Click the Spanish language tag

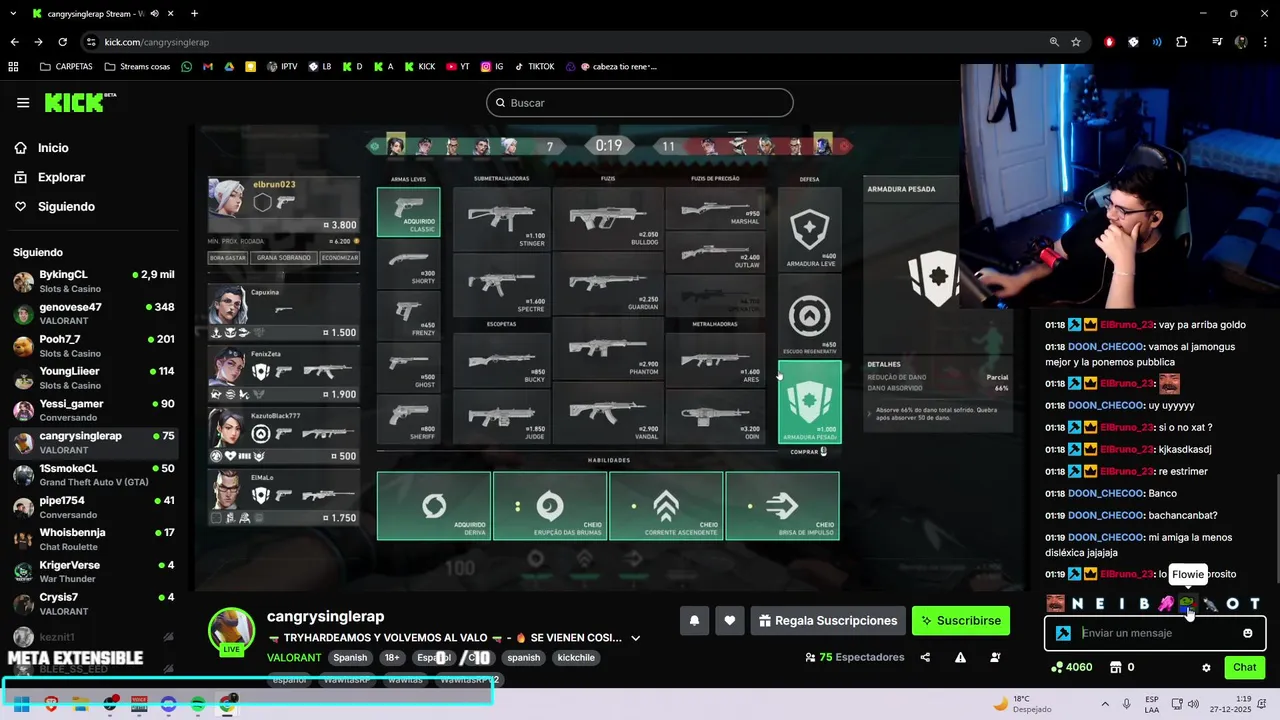coord(350,658)
